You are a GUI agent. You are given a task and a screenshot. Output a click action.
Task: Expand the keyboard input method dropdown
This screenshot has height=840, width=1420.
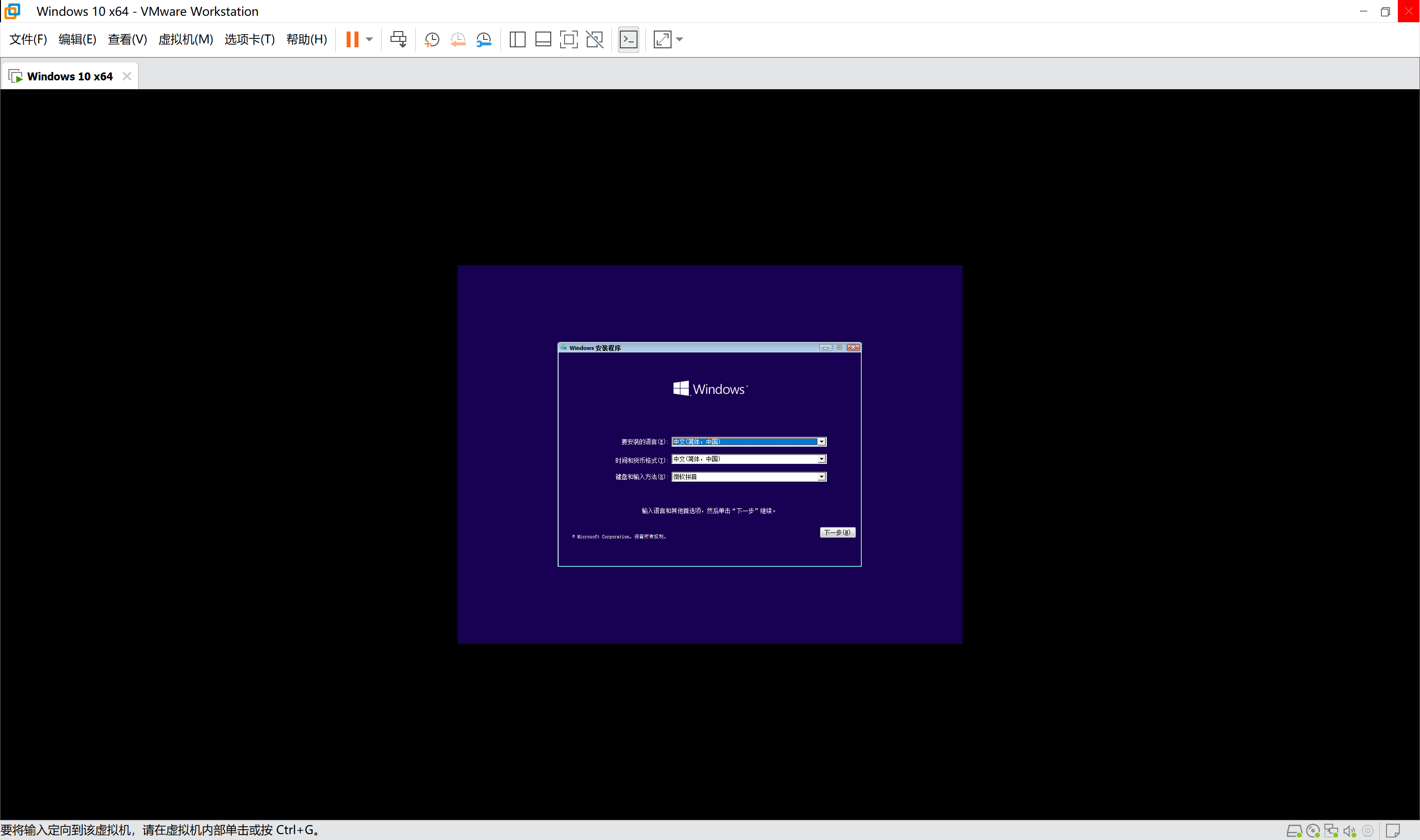tap(821, 477)
